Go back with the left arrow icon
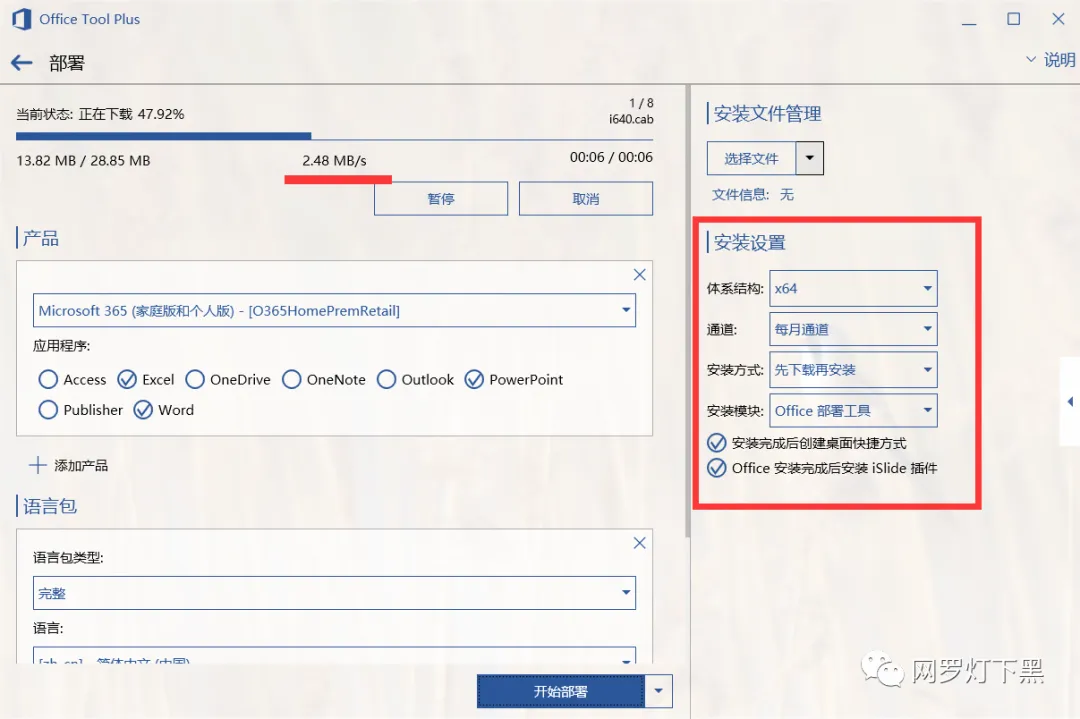The image size is (1080, 719). (x=21, y=63)
